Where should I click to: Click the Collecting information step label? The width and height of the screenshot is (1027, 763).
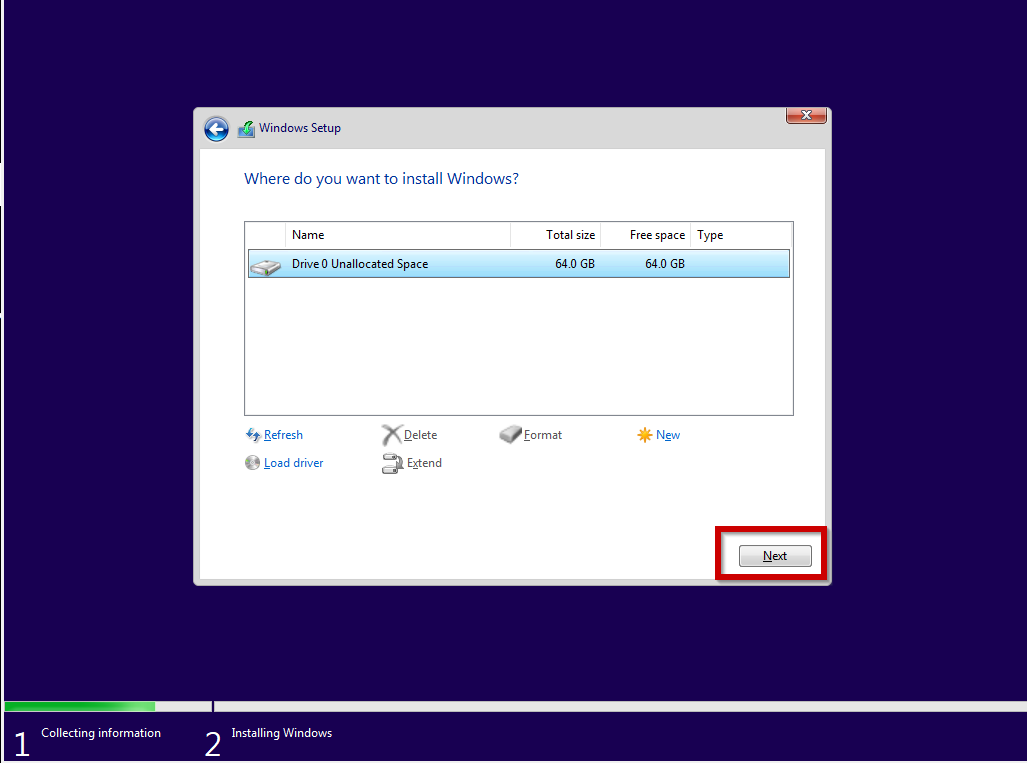[x=101, y=733]
